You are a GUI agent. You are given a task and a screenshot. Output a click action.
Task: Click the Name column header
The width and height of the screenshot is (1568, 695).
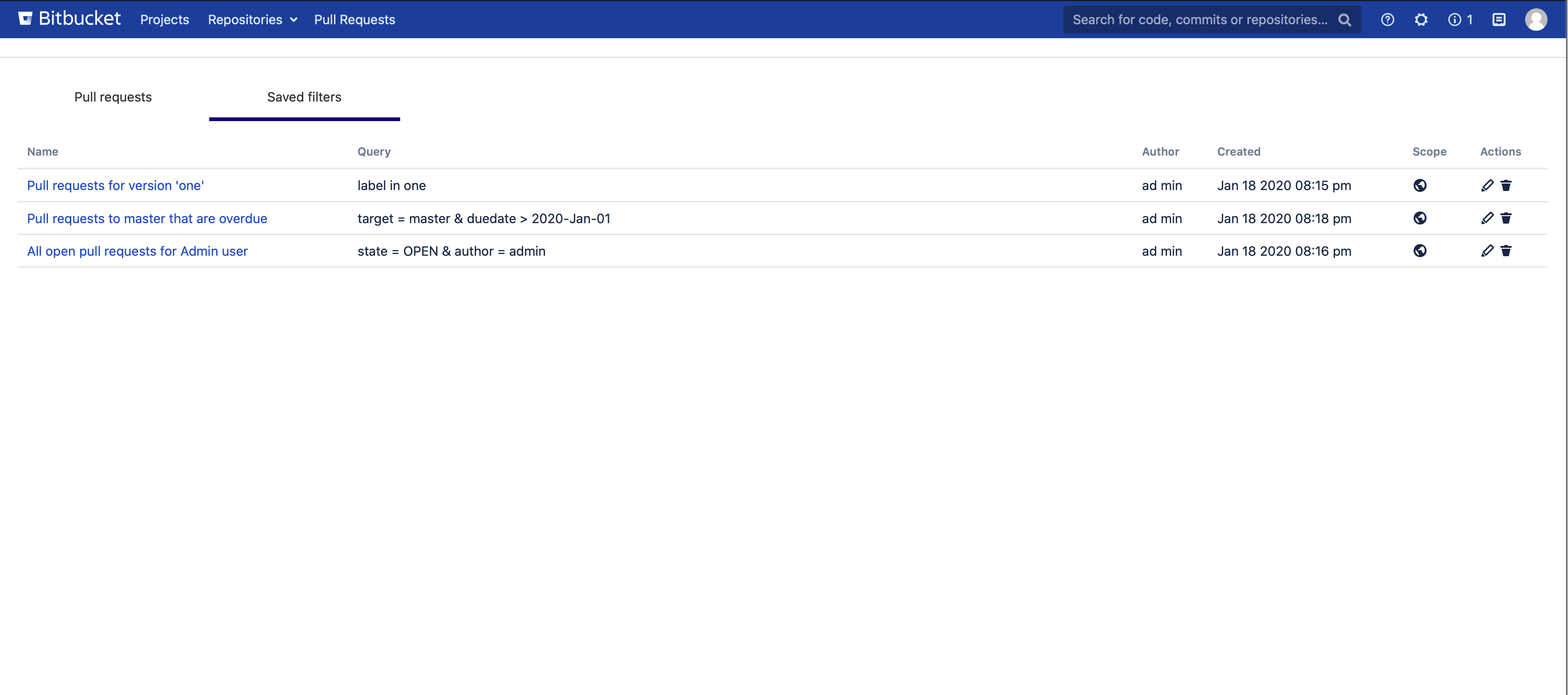click(x=42, y=151)
